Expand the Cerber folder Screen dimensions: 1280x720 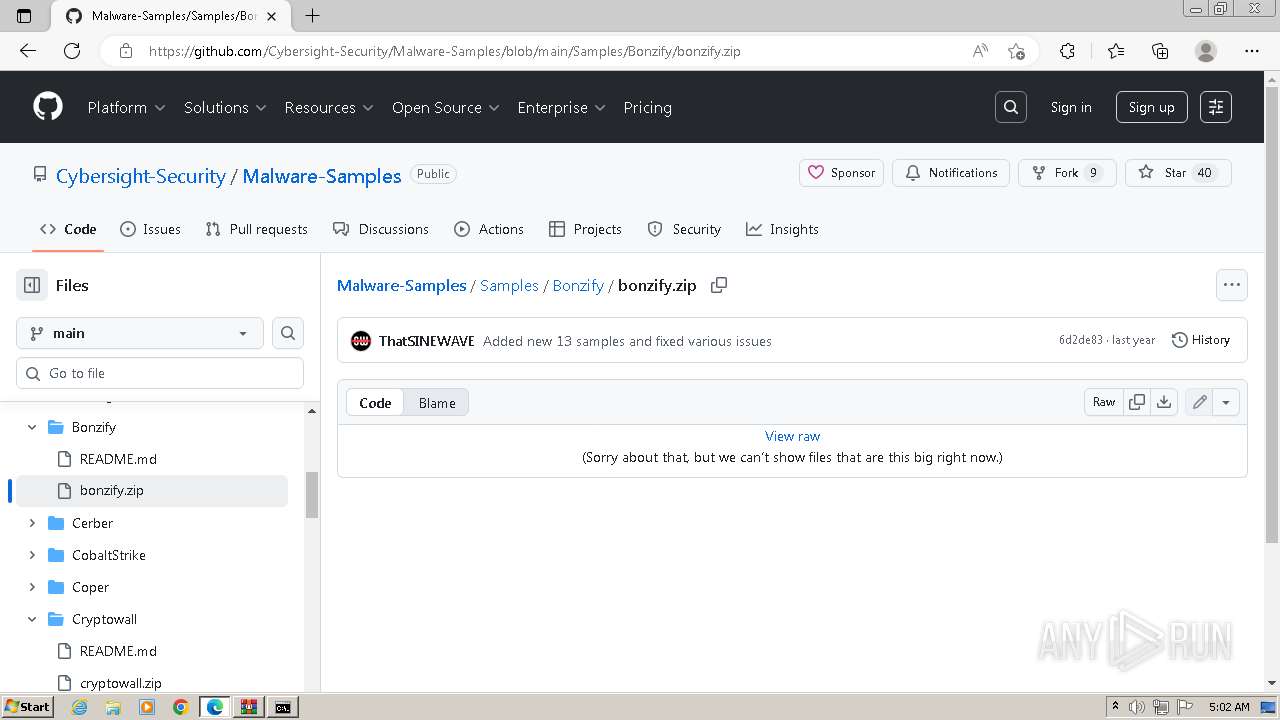pos(32,523)
